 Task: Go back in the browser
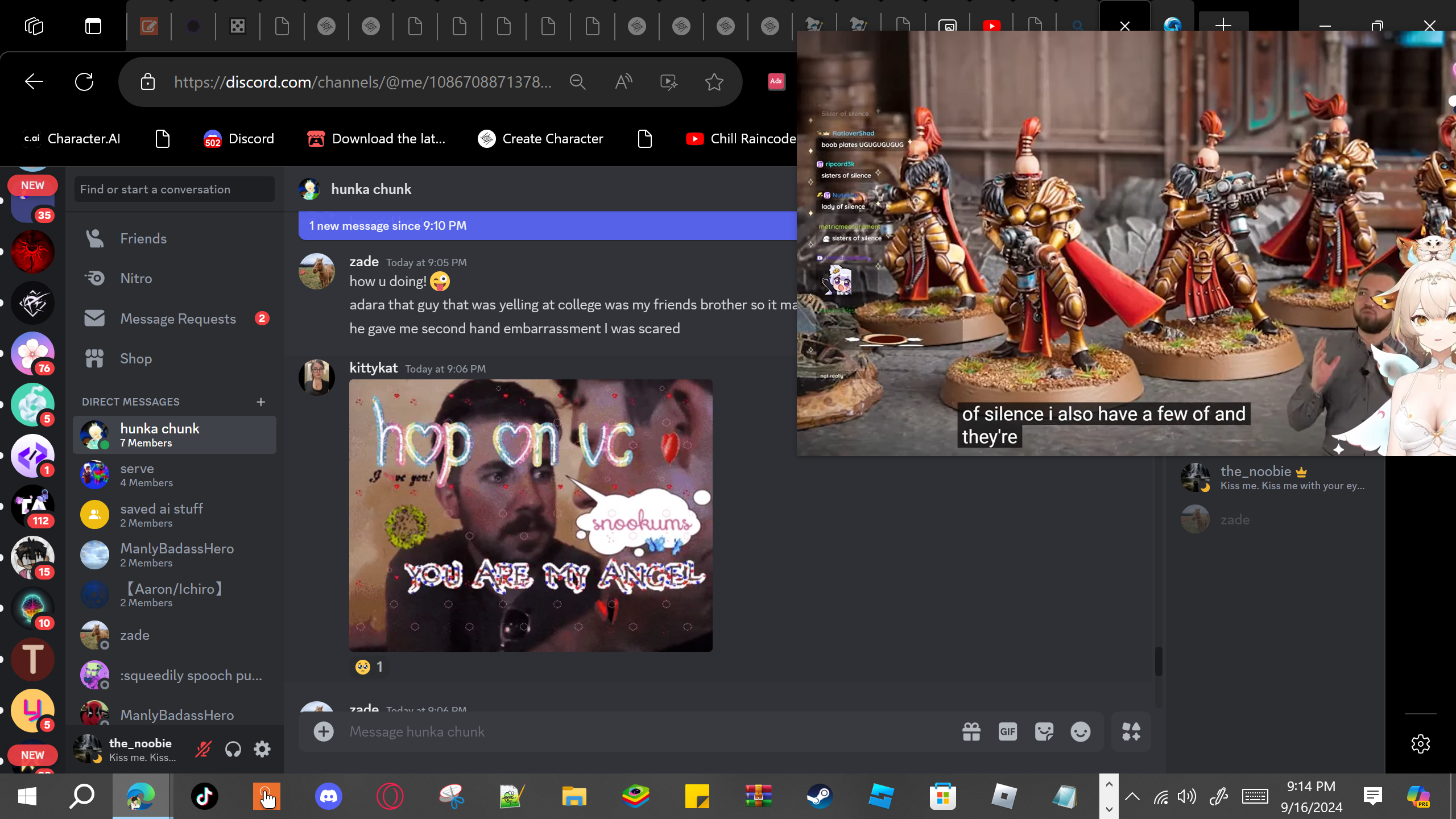coord(34,82)
